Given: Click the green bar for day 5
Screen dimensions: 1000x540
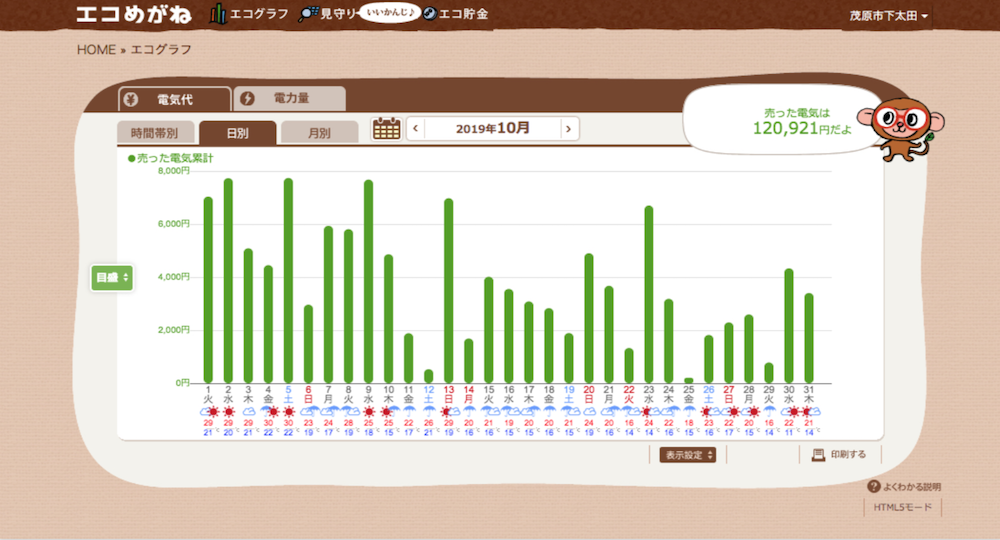Looking at the screenshot, I should [x=288, y=281].
